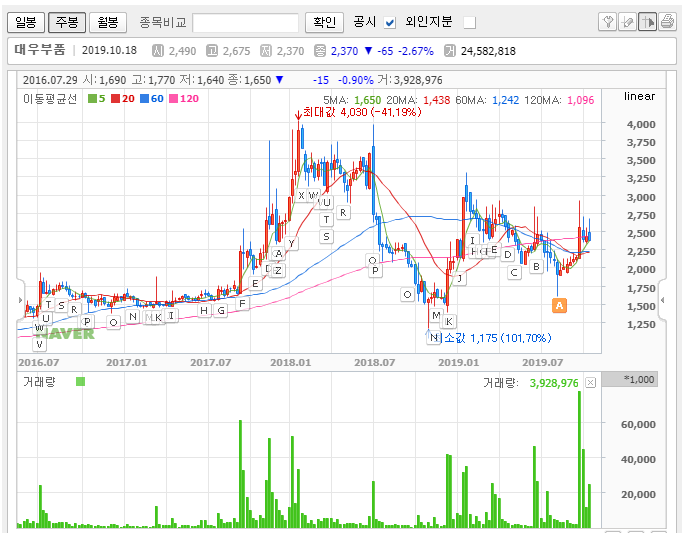Open chart settings with the wrench icon
This screenshot has width=685, height=533.
point(607,21)
